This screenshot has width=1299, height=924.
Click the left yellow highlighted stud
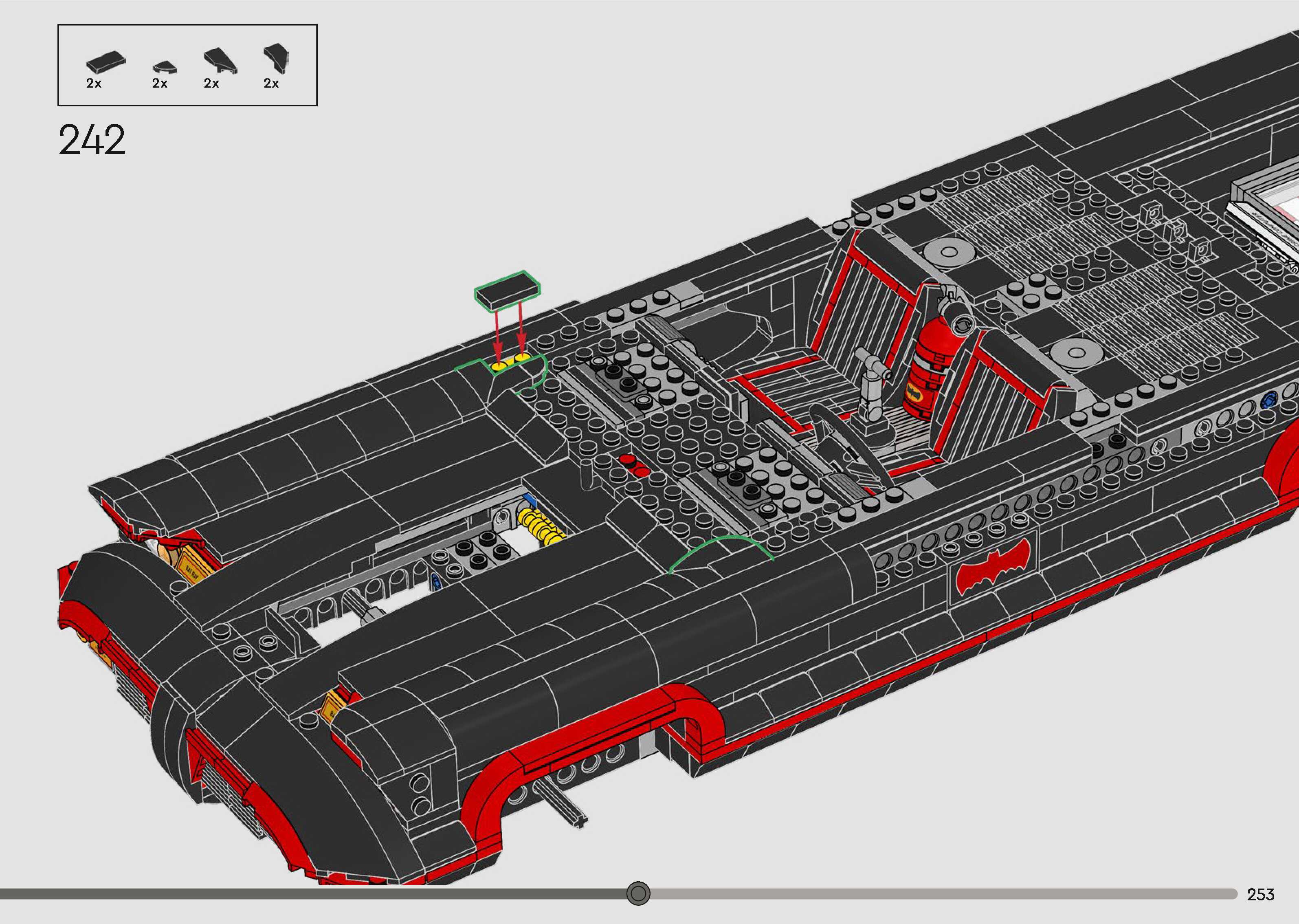[499, 366]
